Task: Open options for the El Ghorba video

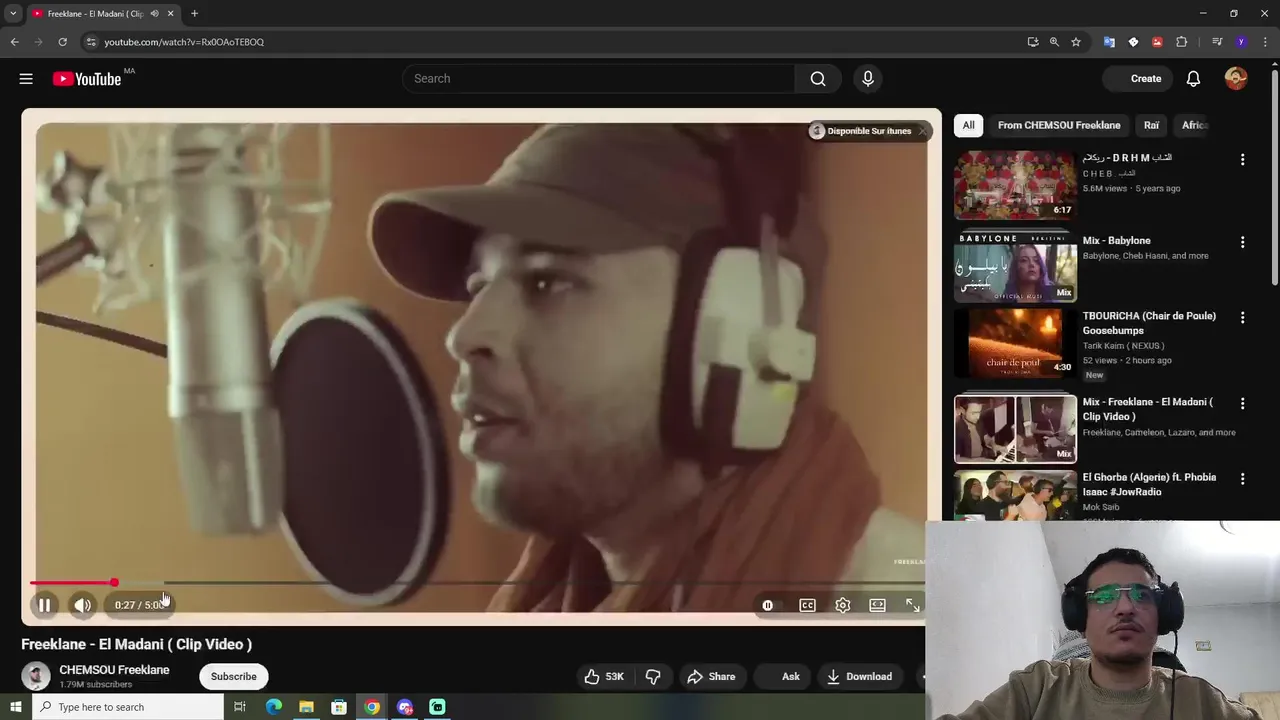Action: 1242,479
